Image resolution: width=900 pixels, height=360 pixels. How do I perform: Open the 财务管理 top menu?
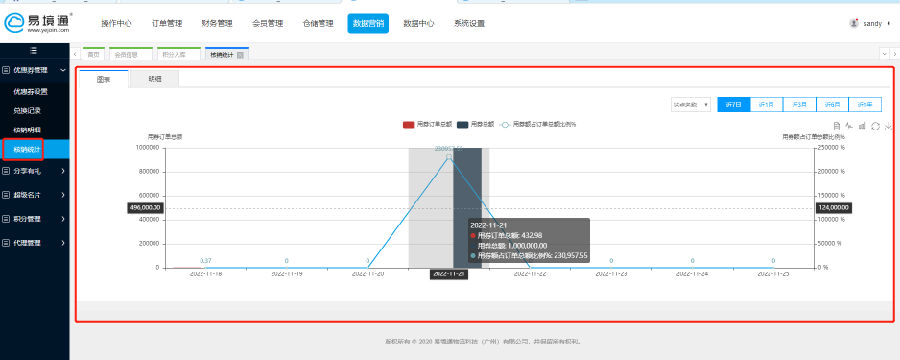point(217,24)
